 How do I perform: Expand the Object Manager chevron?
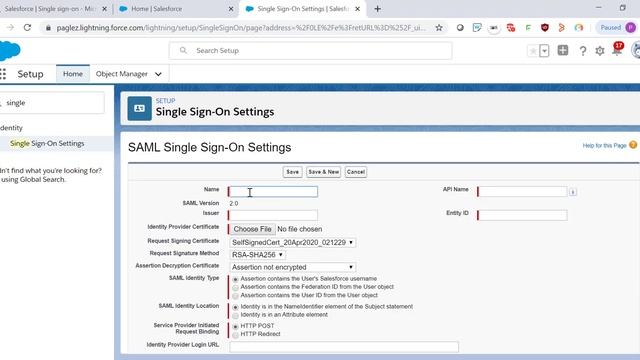(158, 74)
